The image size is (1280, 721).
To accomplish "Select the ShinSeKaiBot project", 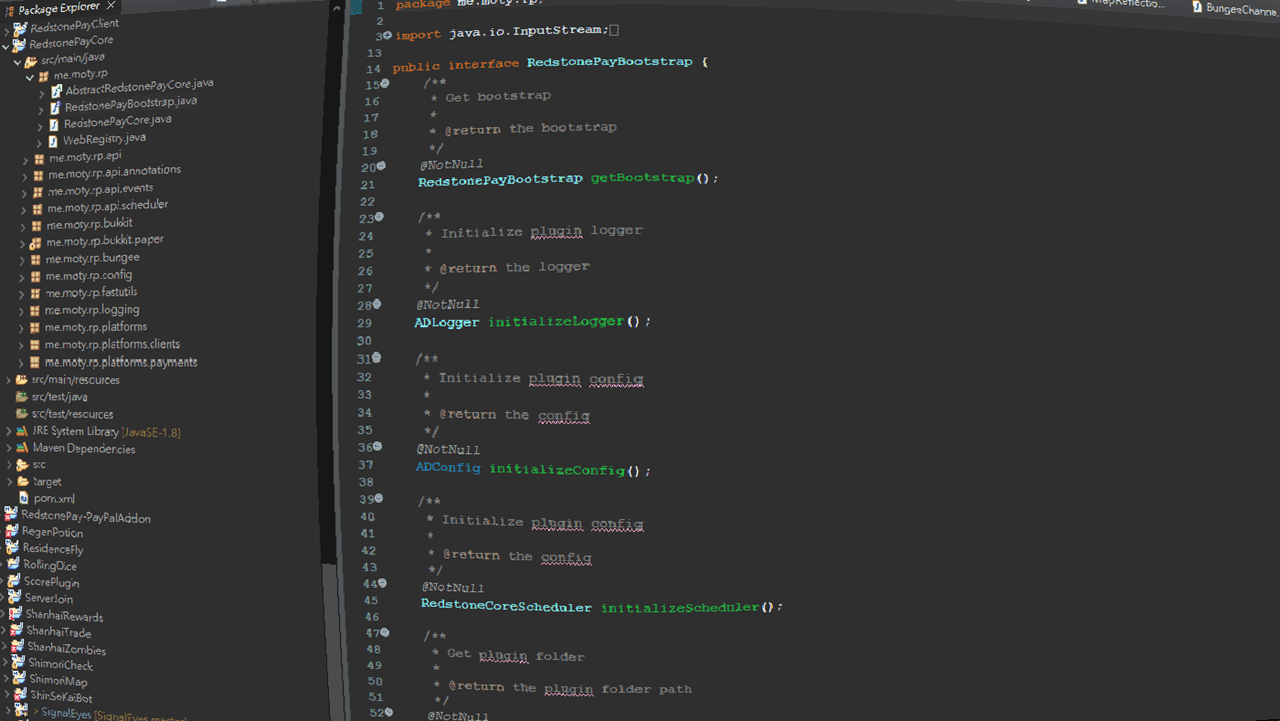I will [x=61, y=697].
